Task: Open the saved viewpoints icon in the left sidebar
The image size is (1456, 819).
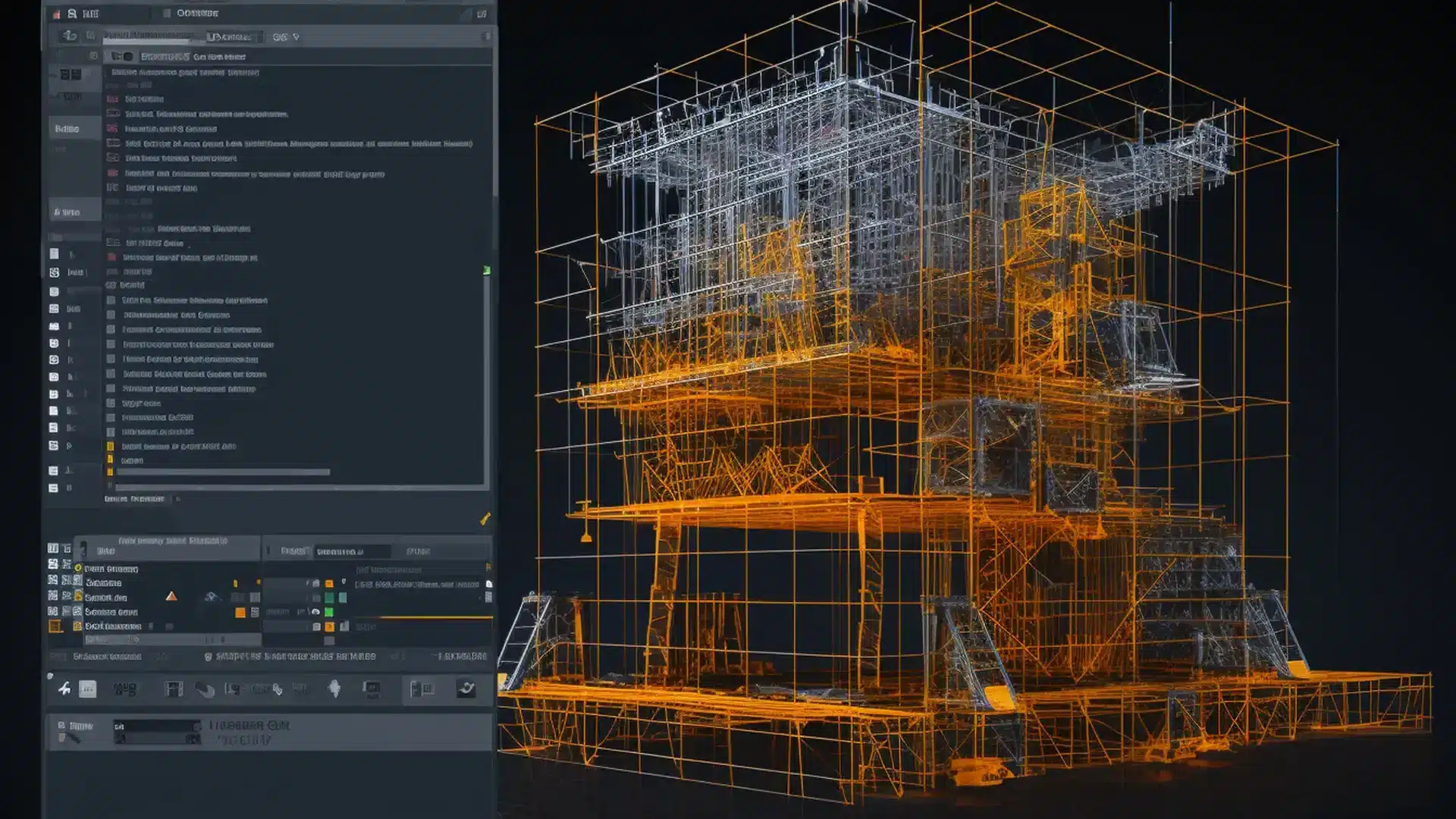Action: click(x=53, y=273)
